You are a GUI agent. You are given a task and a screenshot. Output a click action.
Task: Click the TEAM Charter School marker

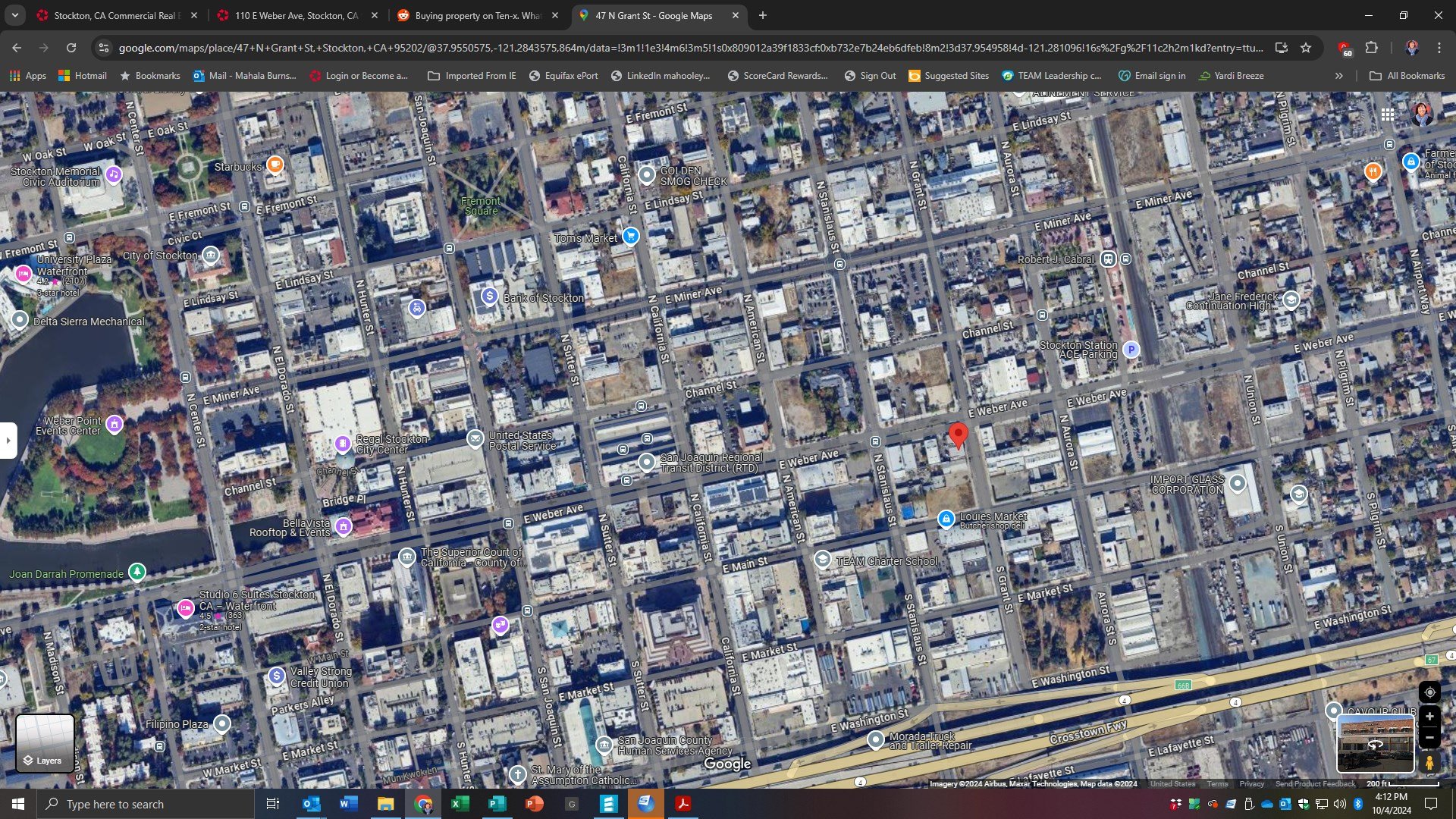pyautogui.click(x=823, y=560)
